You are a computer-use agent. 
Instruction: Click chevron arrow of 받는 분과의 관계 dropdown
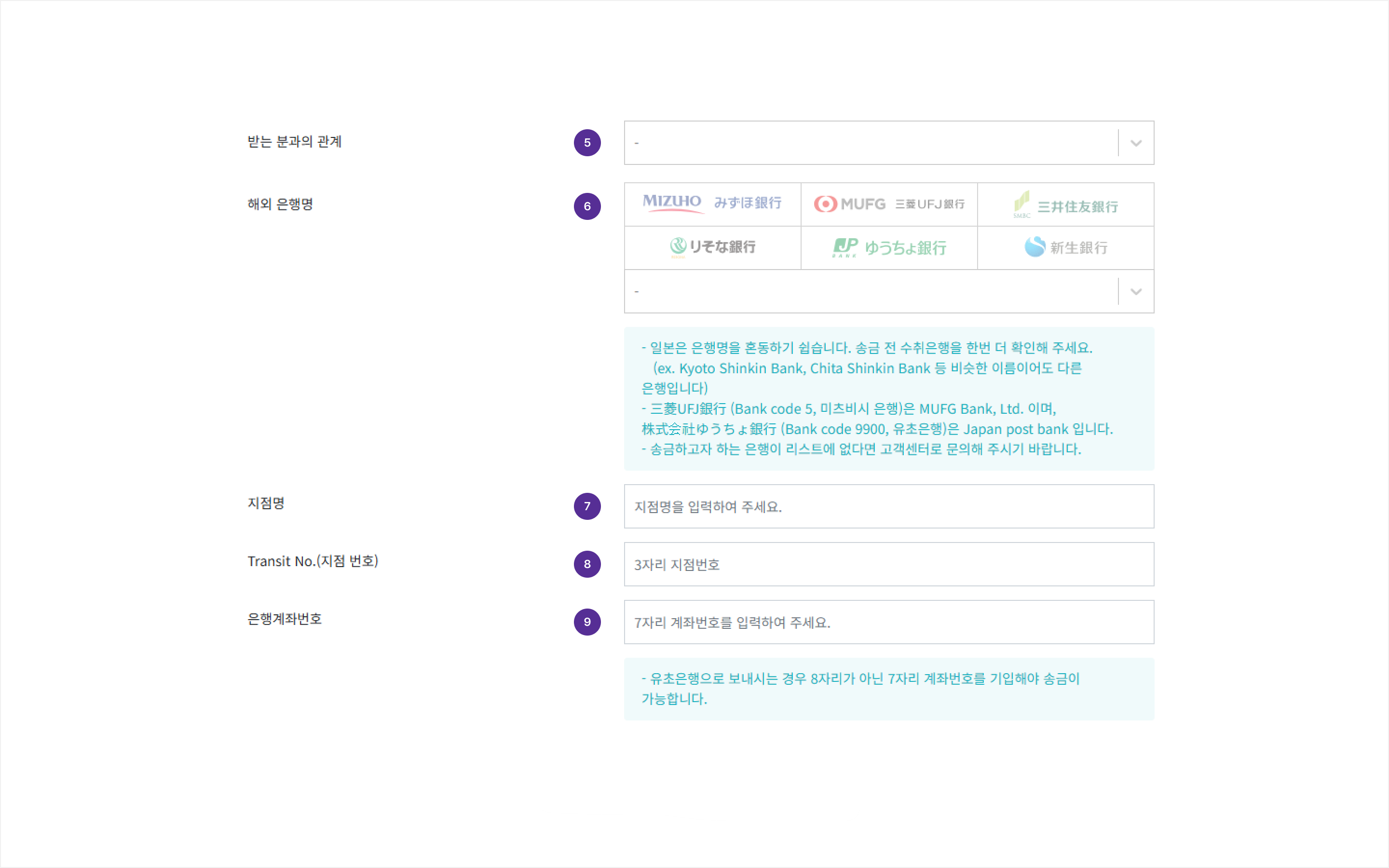(1136, 143)
